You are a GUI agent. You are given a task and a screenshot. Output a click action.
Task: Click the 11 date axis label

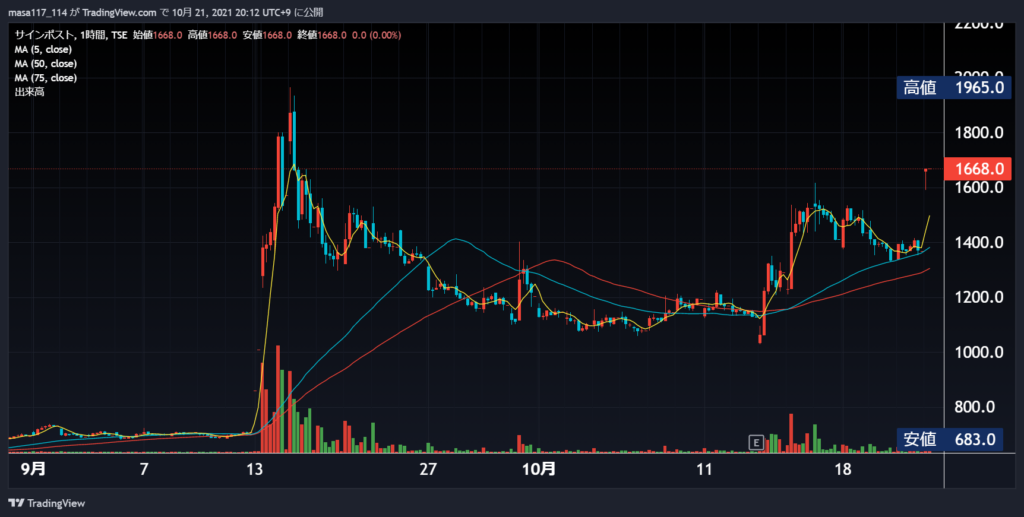(704, 469)
